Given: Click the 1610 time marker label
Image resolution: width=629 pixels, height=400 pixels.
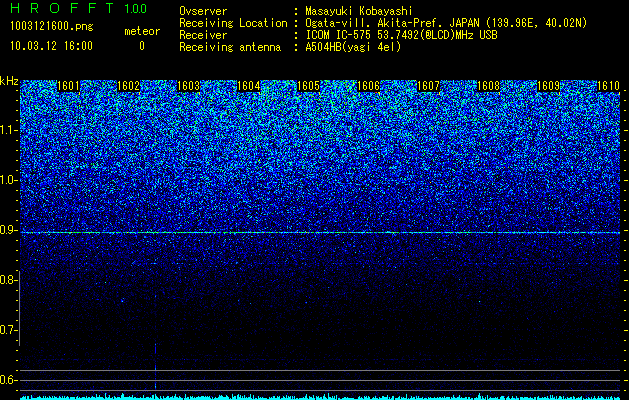Looking at the screenshot, I should (608, 86).
